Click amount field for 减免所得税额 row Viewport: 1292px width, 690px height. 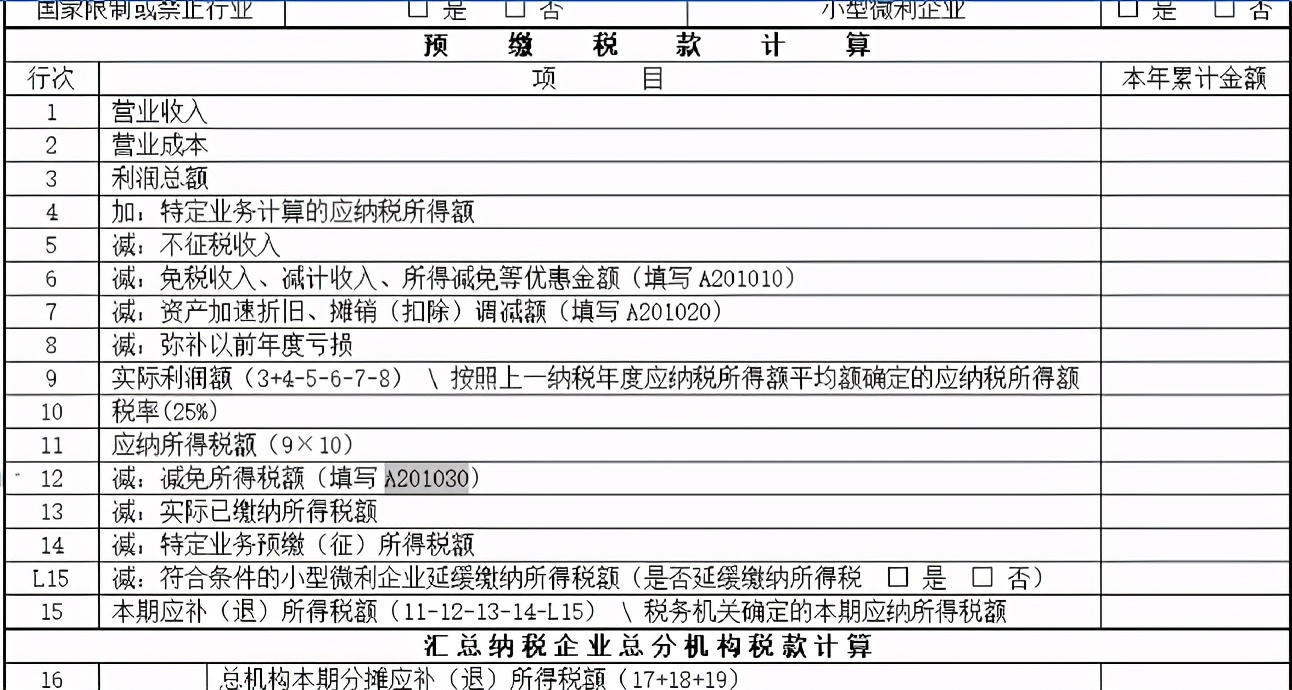1194,478
